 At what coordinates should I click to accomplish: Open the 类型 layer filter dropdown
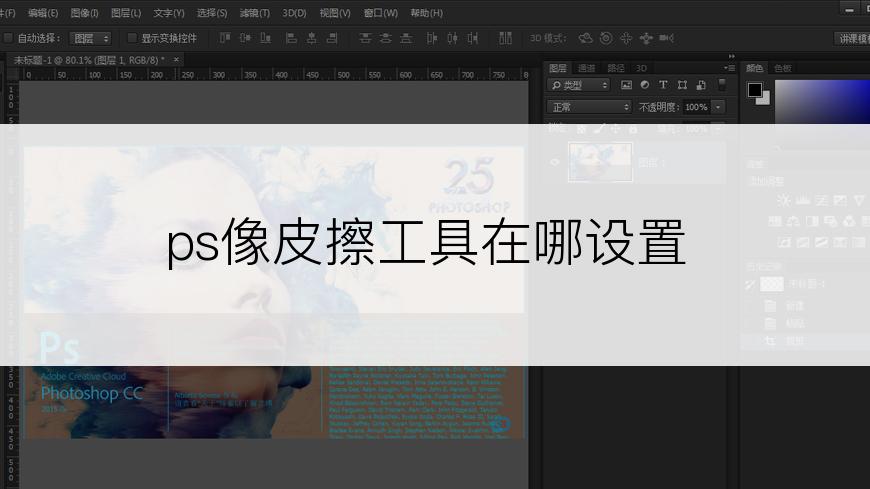click(x=579, y=86)
